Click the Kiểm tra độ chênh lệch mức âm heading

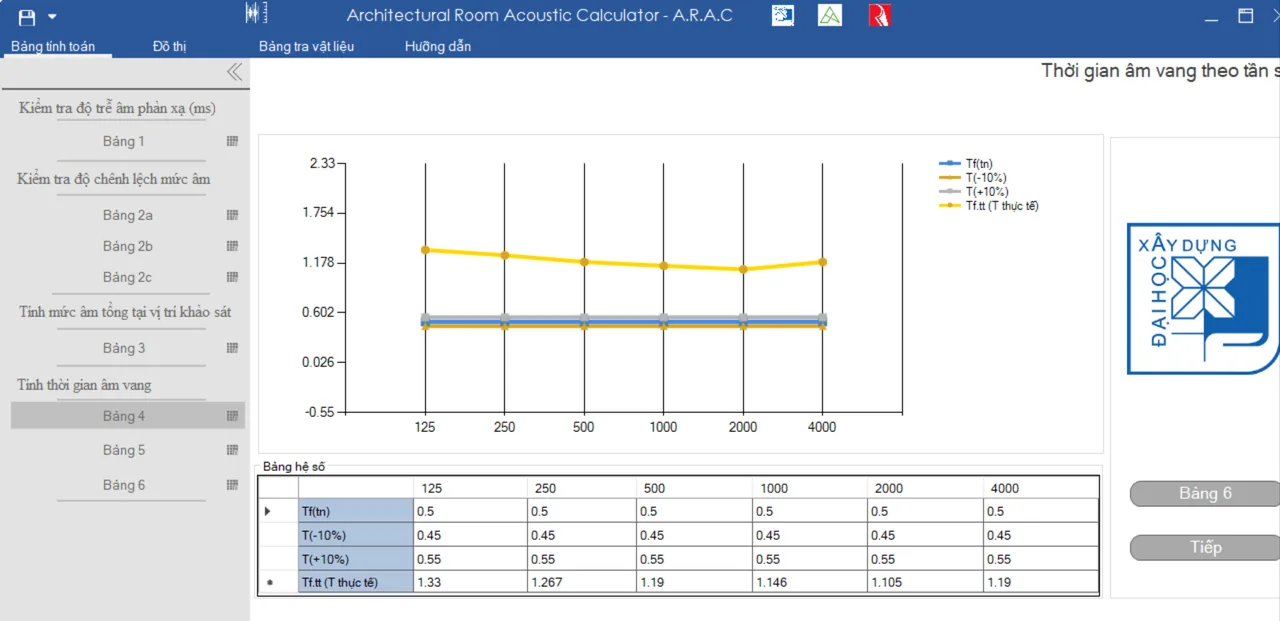tap(114, 179)
